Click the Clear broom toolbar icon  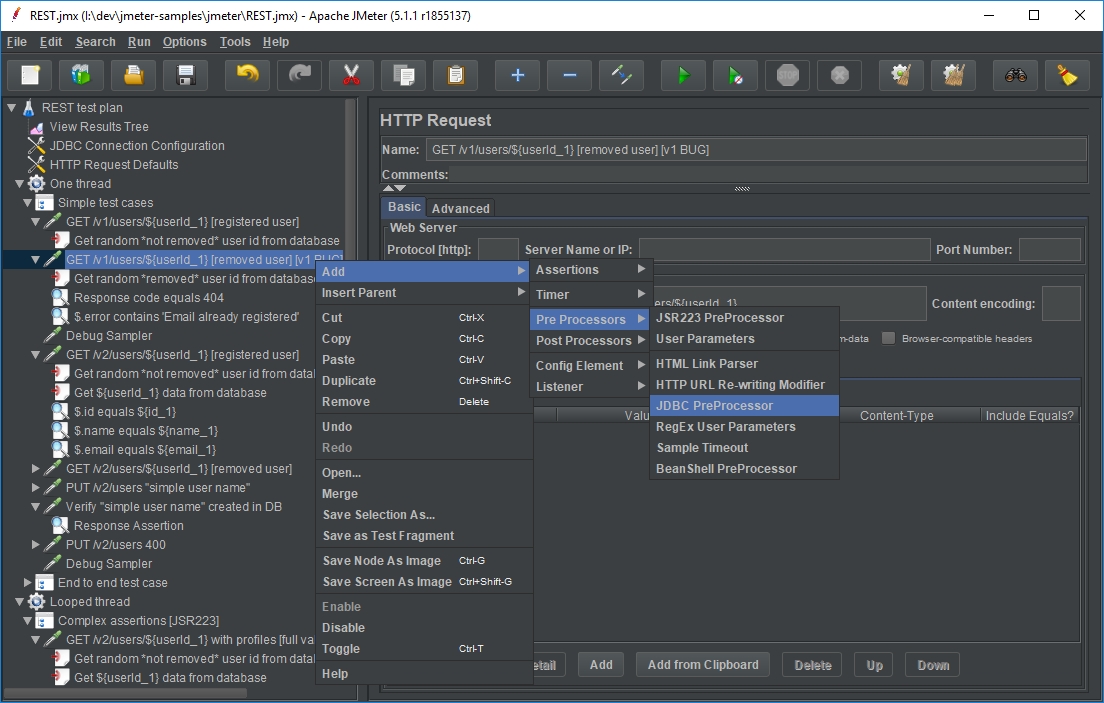[901, 75]
